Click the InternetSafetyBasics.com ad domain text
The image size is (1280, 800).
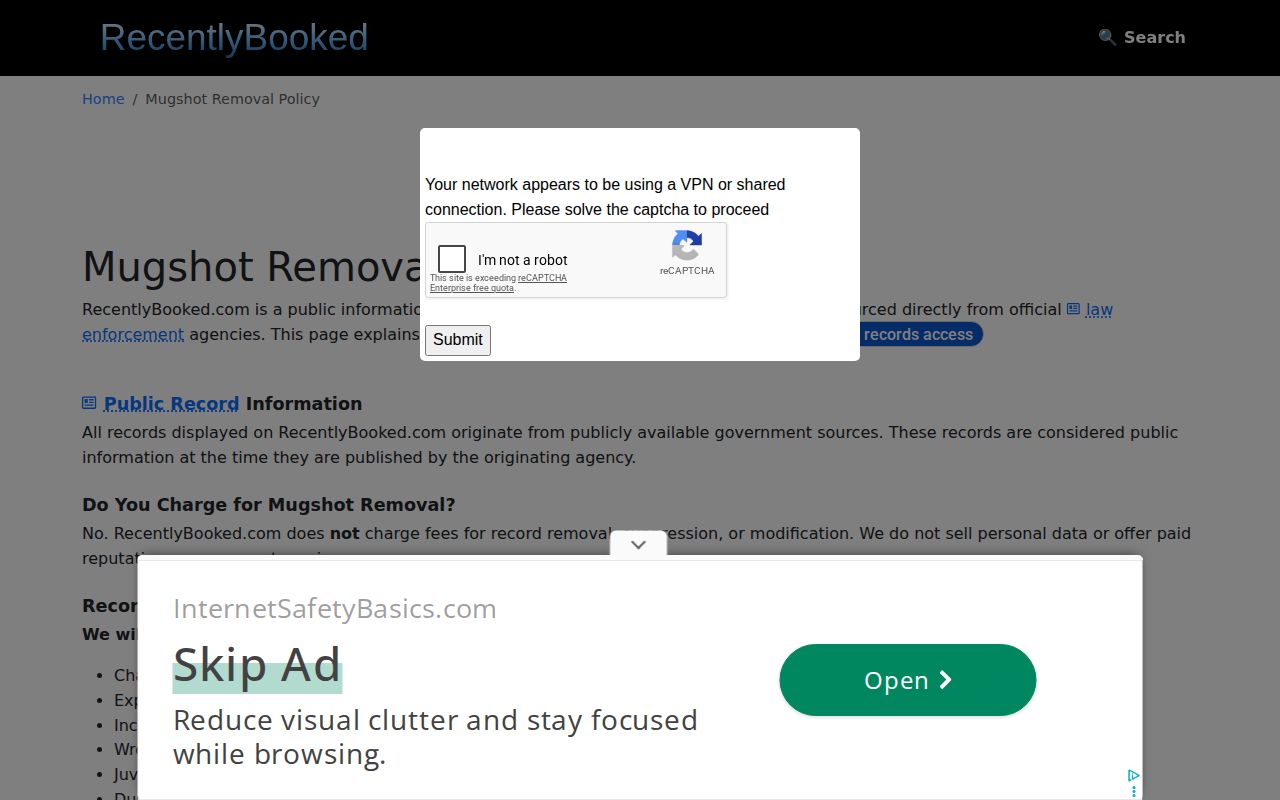click(x=335, y=609)
